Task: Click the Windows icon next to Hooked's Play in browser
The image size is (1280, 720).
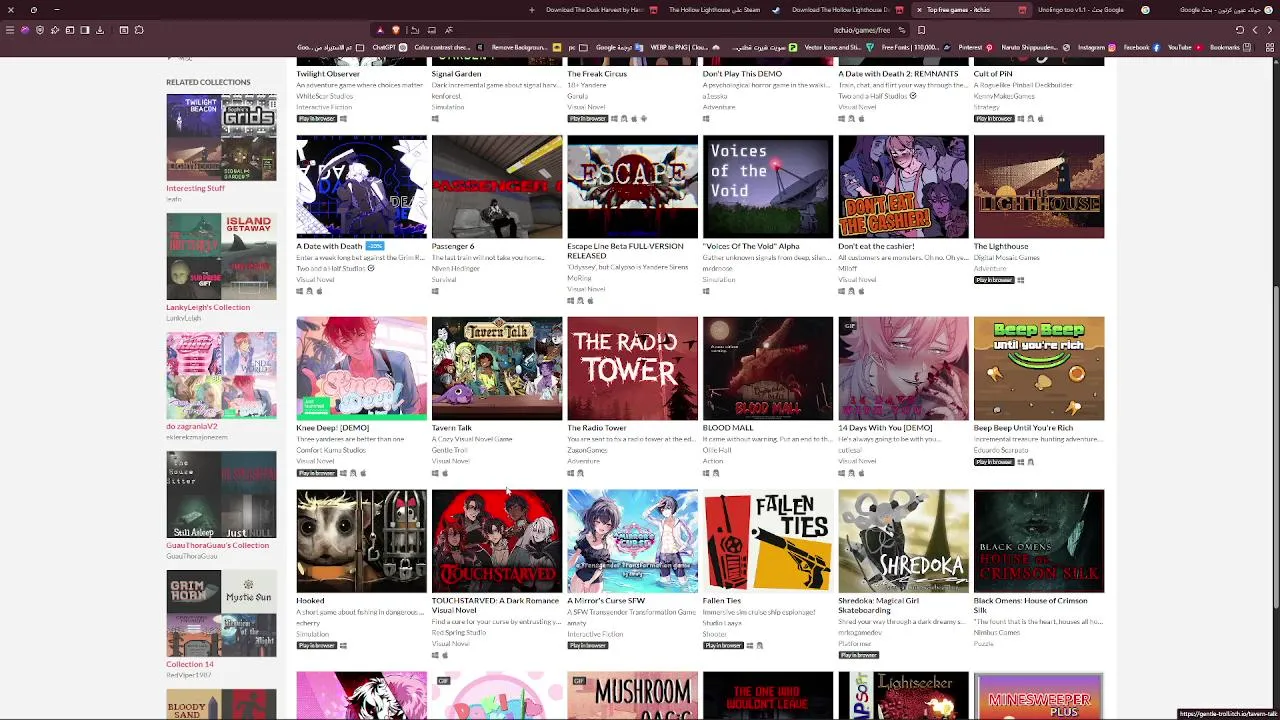Action: tap(343, 646)
